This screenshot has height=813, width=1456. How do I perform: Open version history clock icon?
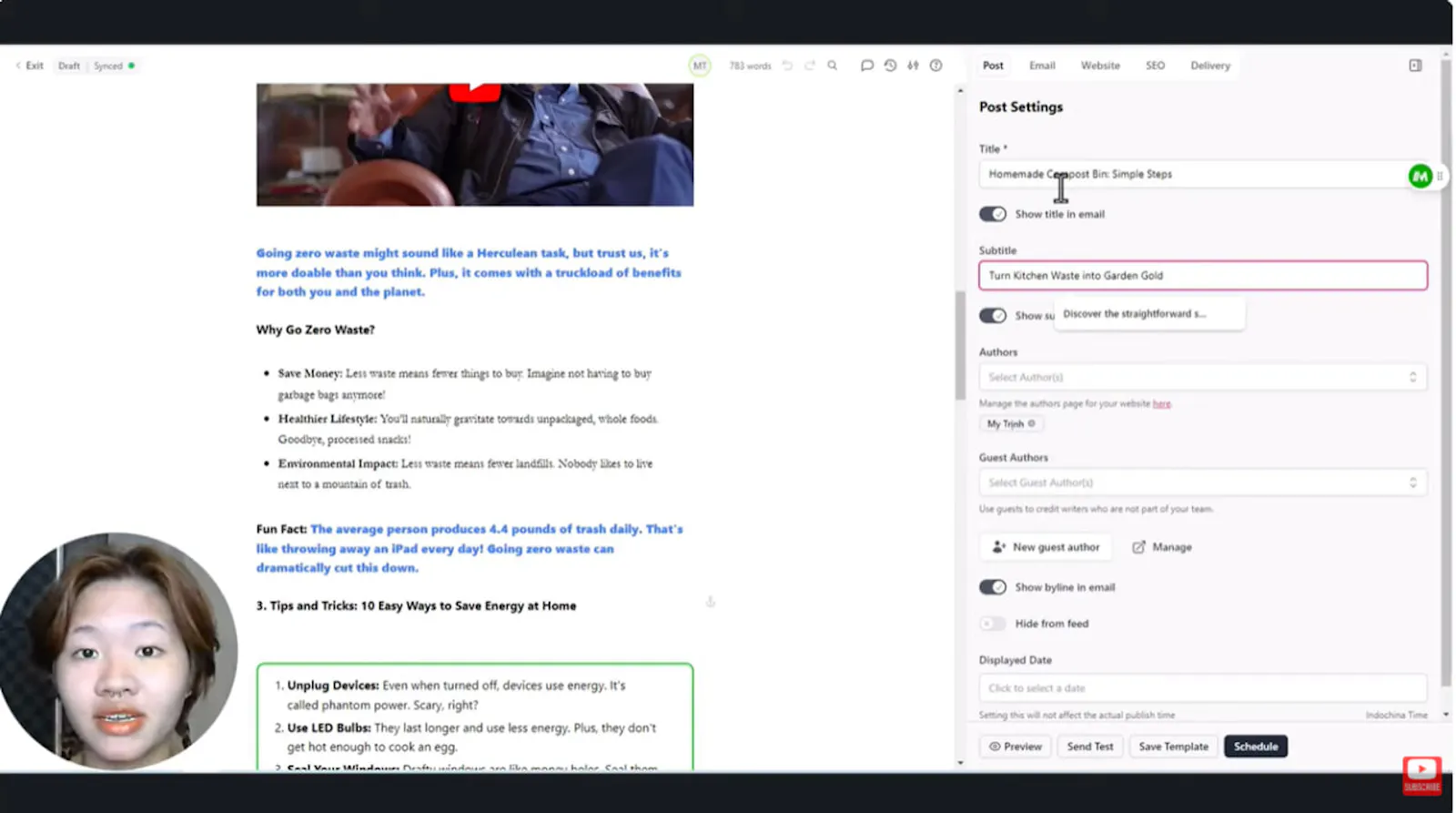point(890,66)
